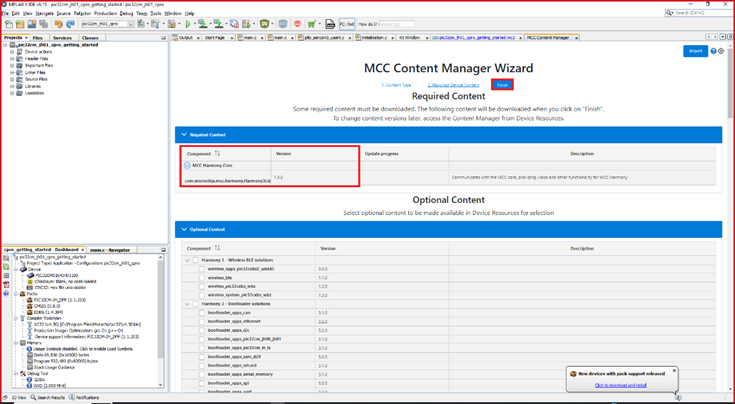Screen dimensions: 735x404
Task: Switch to the Services tab
Action: pos(62,37)
